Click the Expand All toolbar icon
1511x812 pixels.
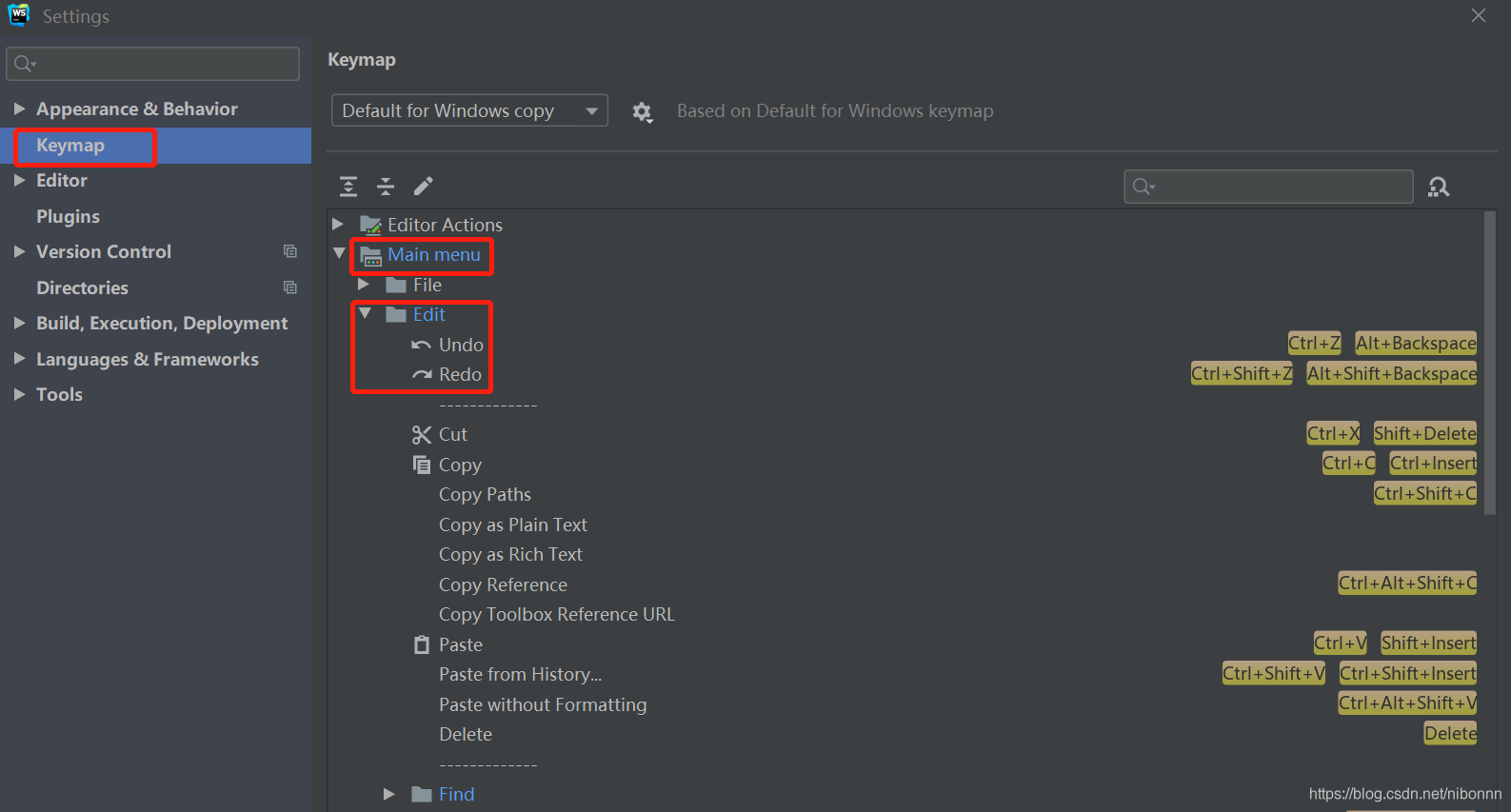click(x=348, y=187)
